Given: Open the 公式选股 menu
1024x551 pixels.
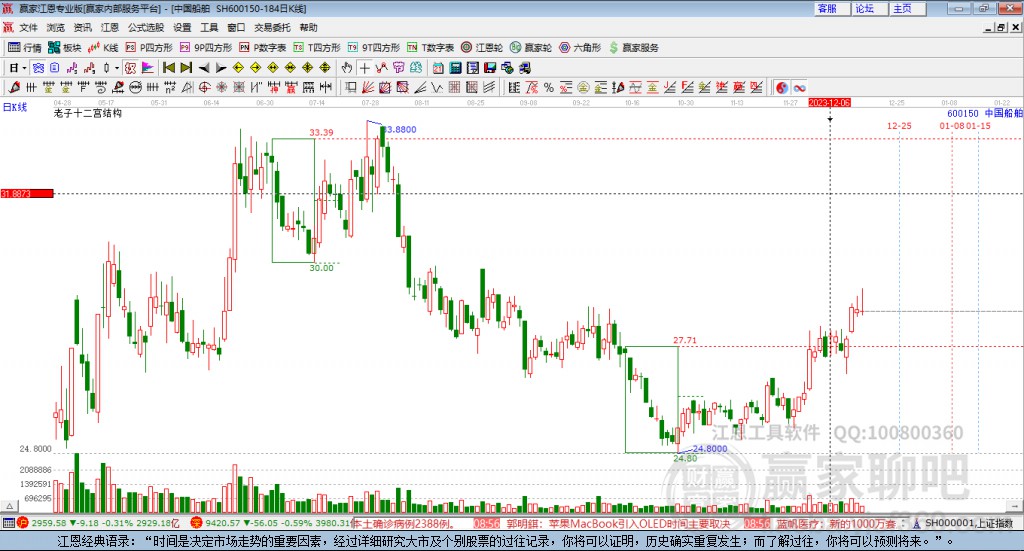Looking at the screenshot, I should click(146, 27).
